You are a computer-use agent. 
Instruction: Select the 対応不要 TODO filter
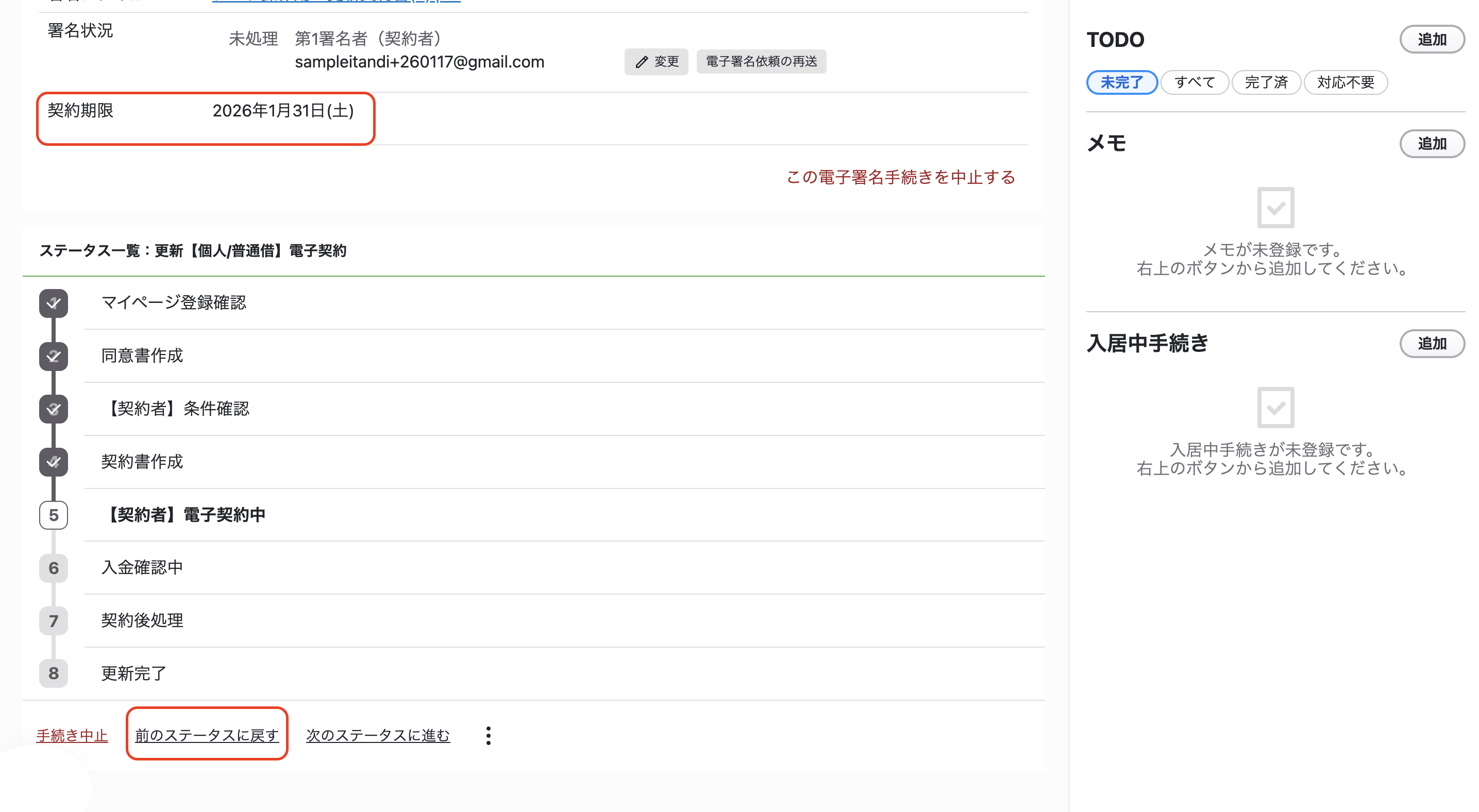click(1346, 82)
